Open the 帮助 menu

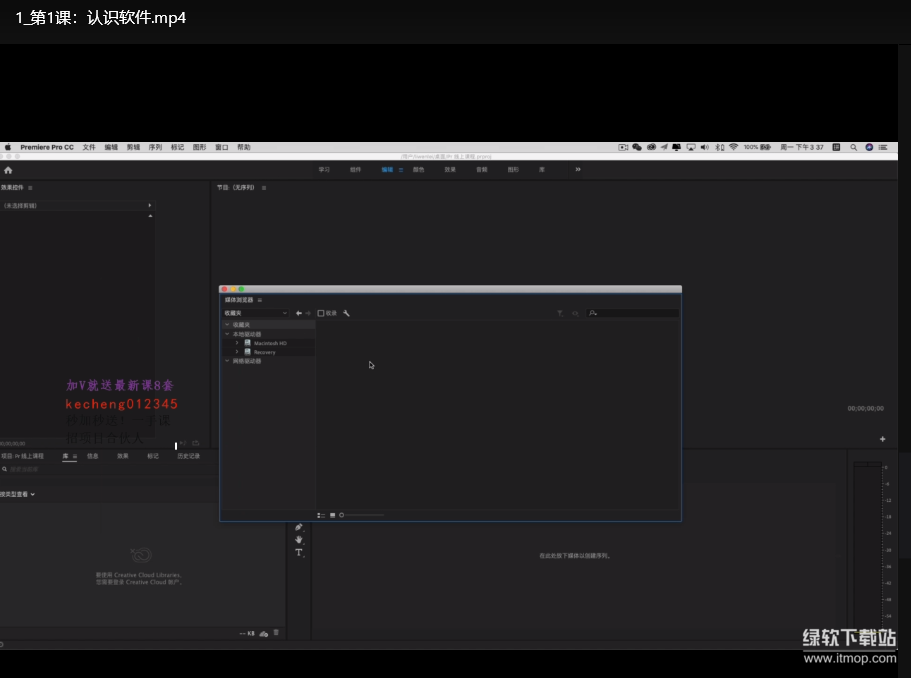(243, 148)
